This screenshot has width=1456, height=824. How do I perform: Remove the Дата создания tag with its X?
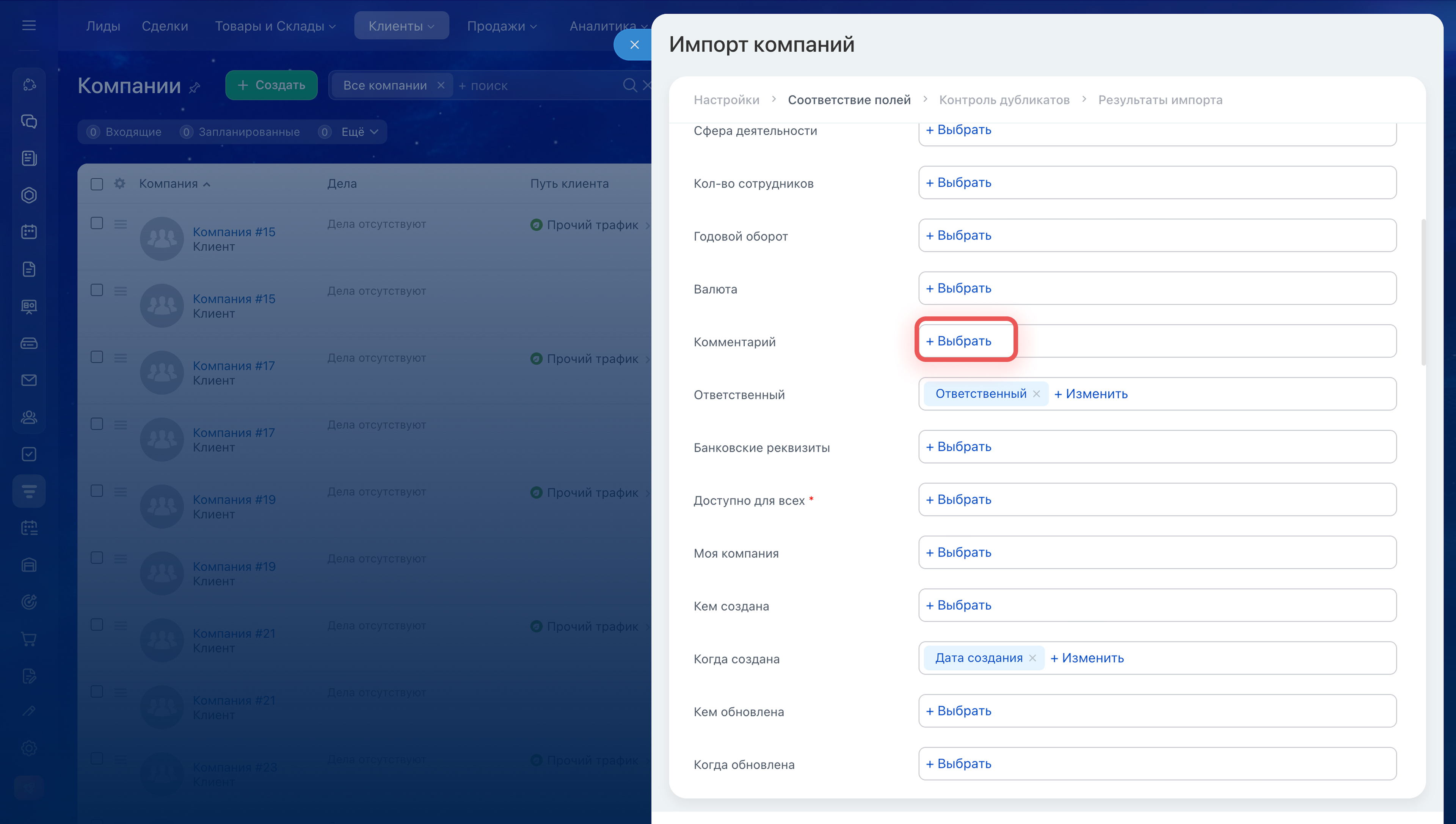click(1032, 657)
